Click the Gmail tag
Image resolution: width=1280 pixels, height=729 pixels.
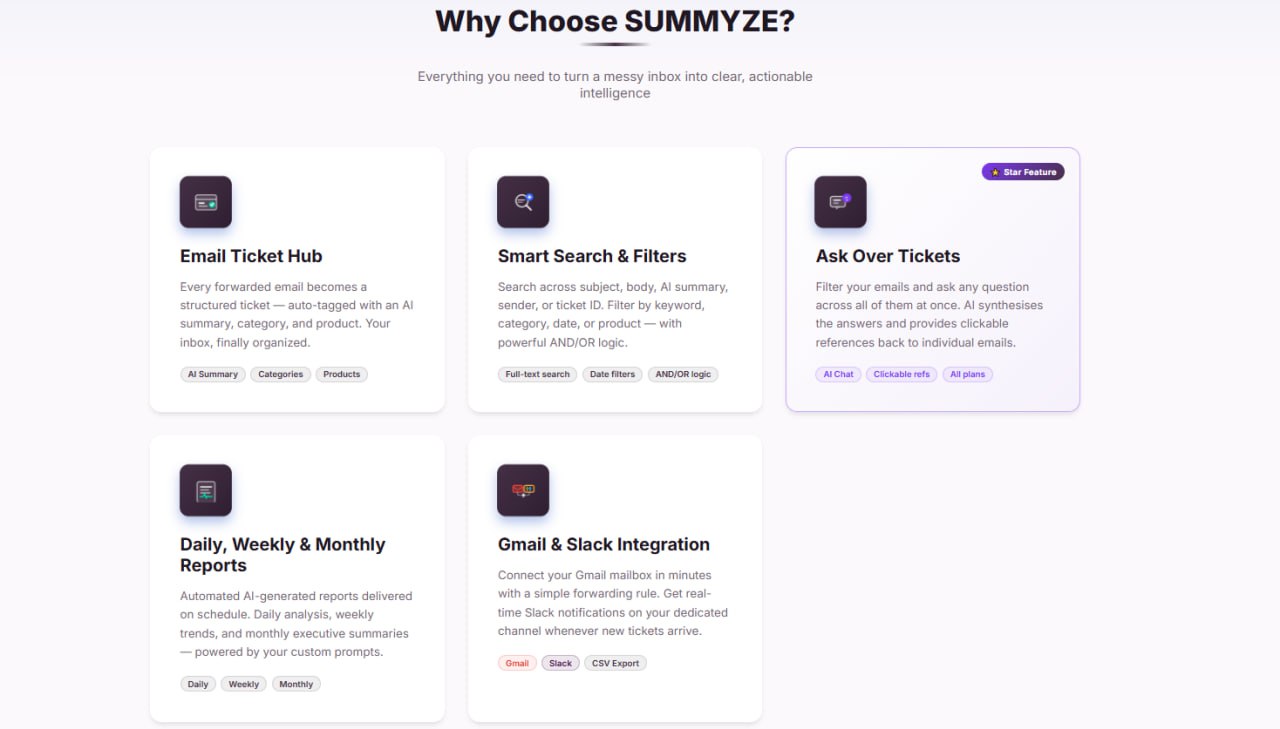point(517,662)
